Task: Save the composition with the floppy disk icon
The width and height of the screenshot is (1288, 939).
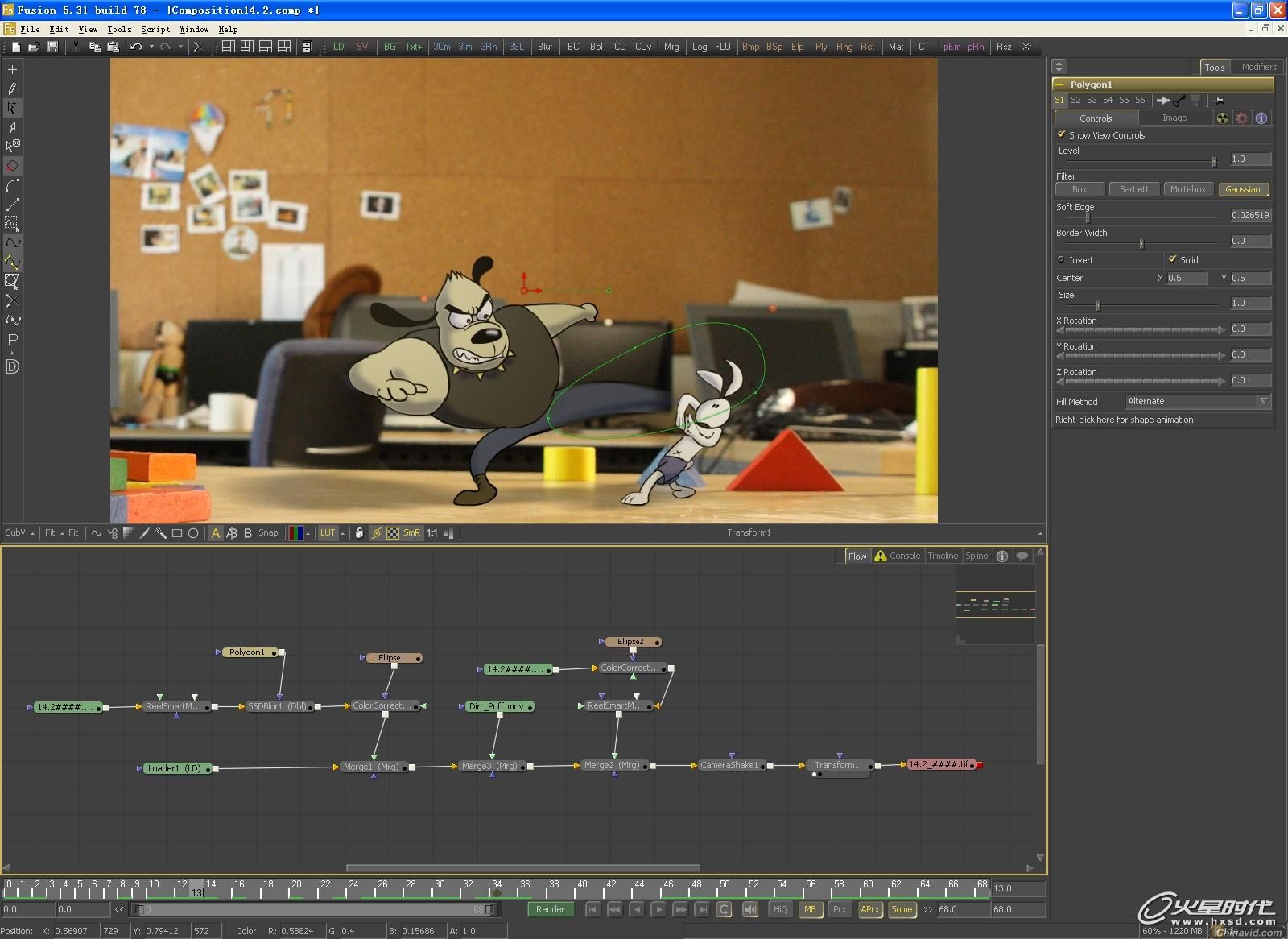Action: (52, 47)
